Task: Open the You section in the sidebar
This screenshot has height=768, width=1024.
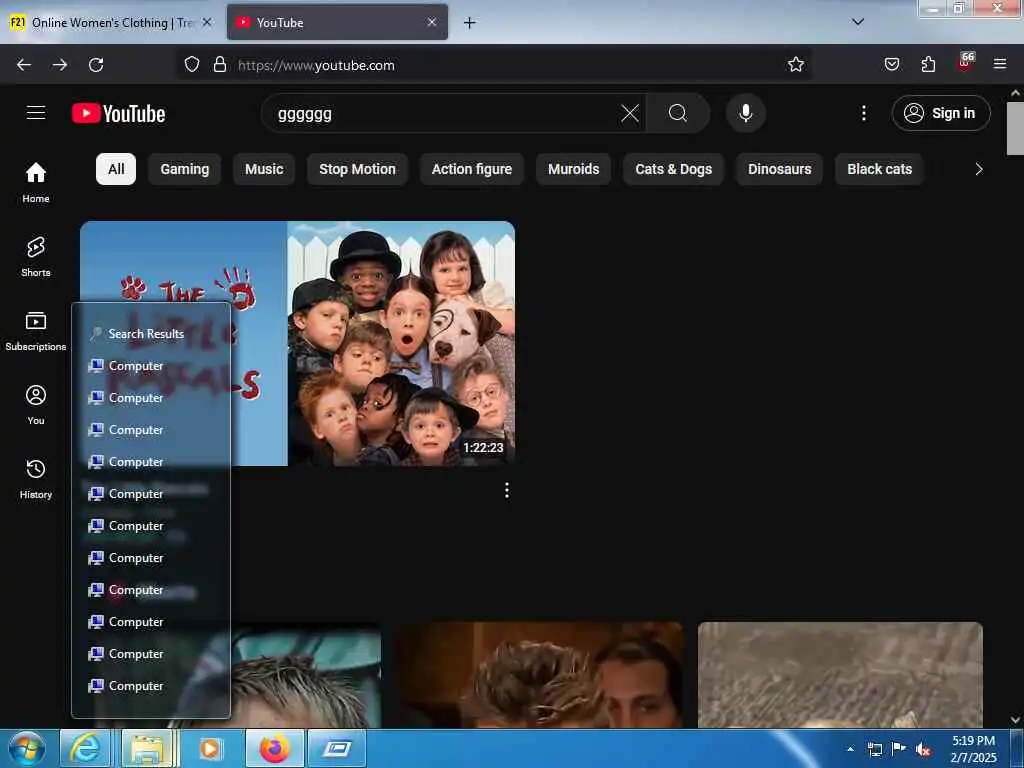Action: (36, 405)
